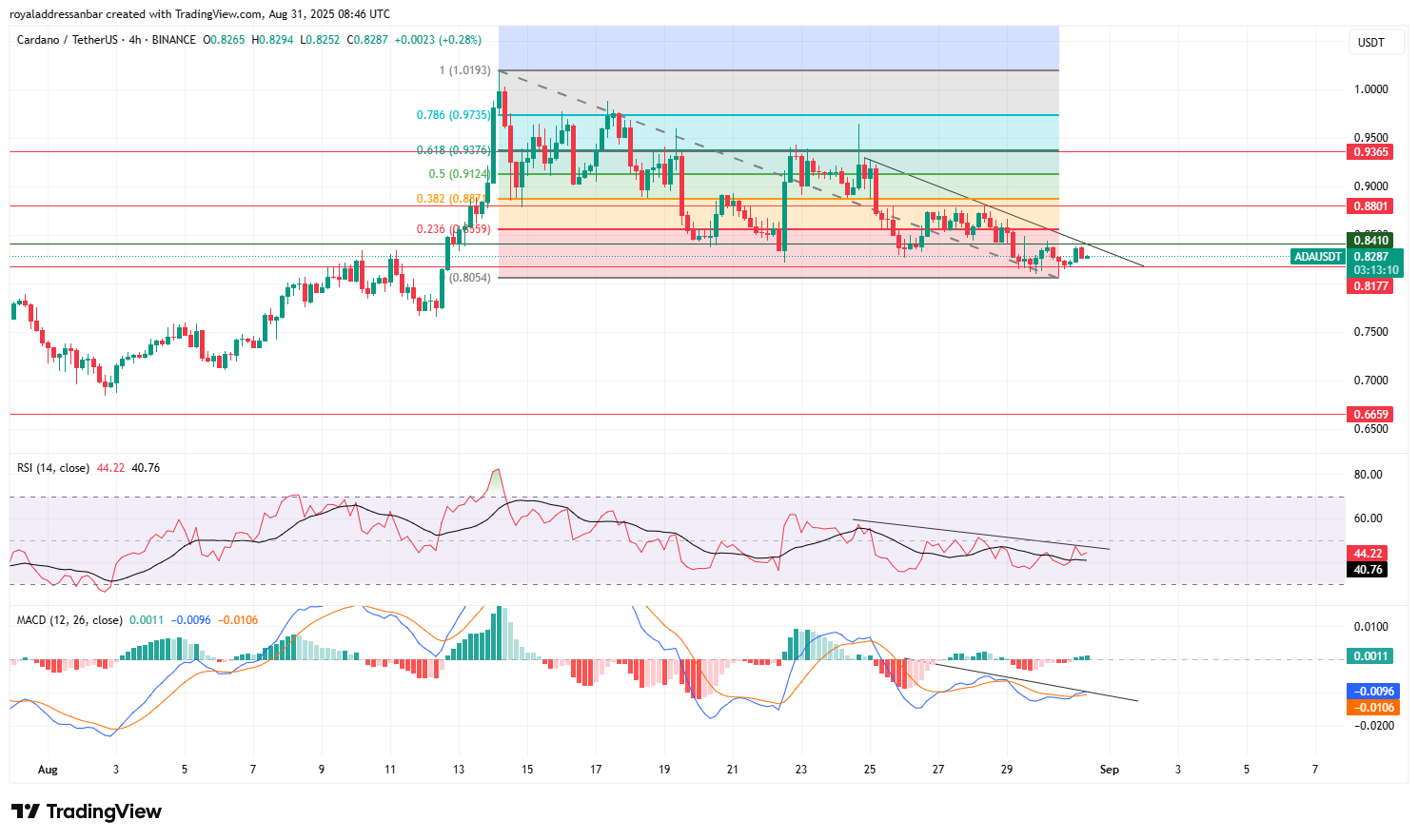Select the Fibonacci 0.236 level label
The image size is (1418, 840).
(x=454, y=229)
